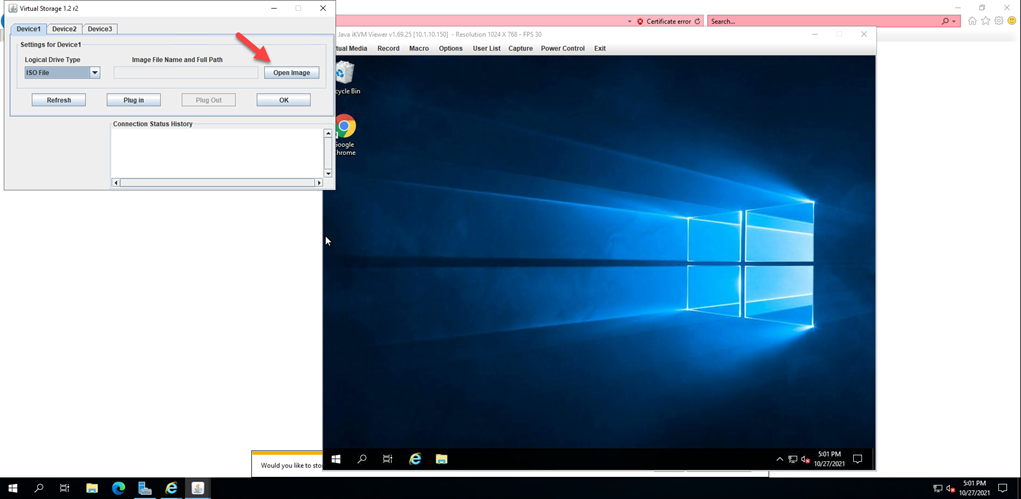
Task: Open File Explorer in the remote taskbar
Action: 441,459
